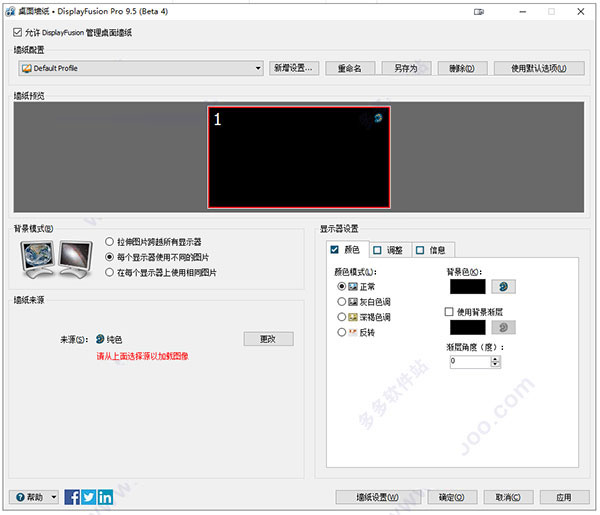Click the 新增设置 button
Viewport: 600px width, 515px height.
click(x=294, y=68)
